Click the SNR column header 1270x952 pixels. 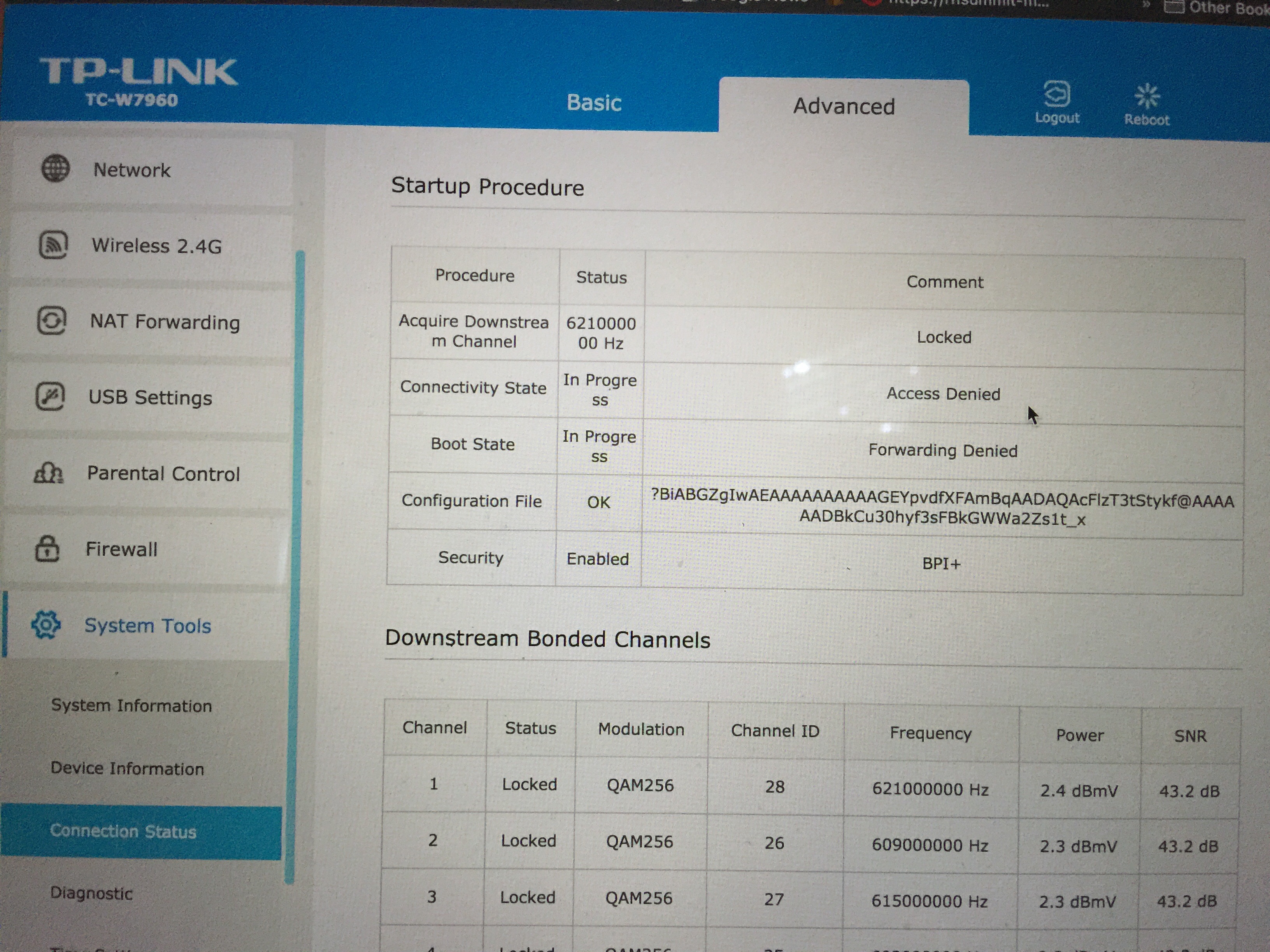point(1190,736)
